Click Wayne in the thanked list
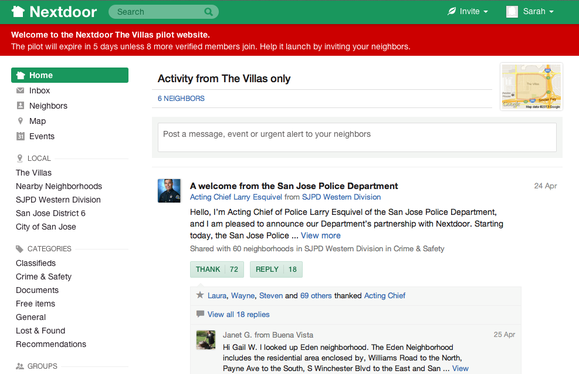 click(243, 296)
